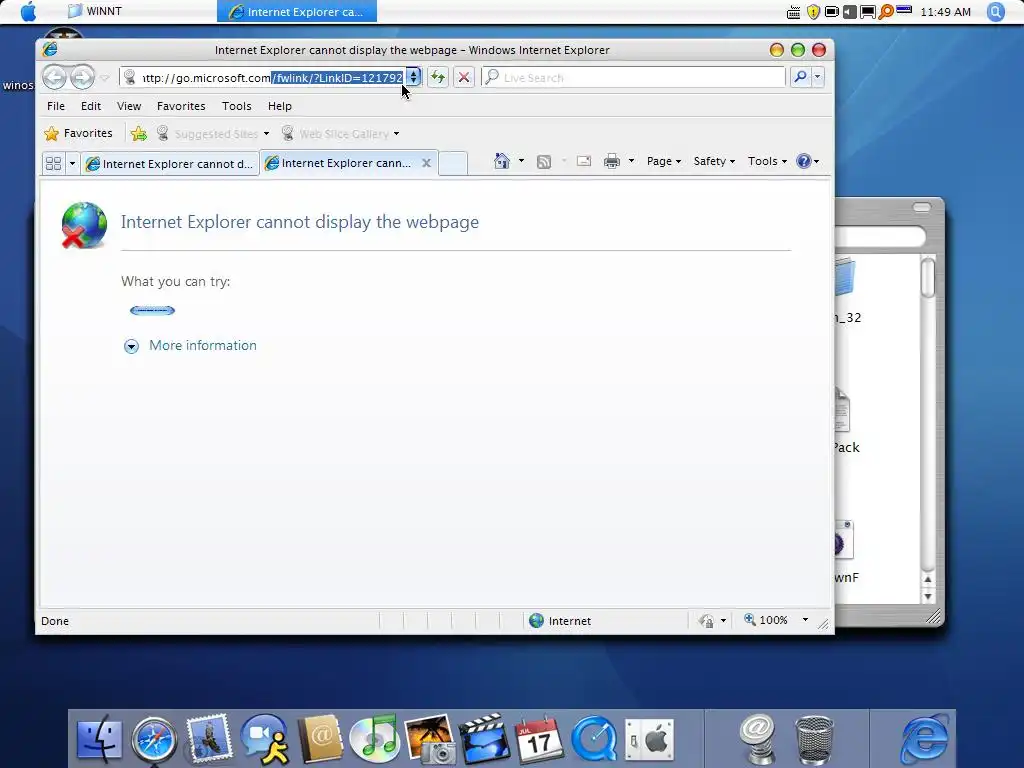Screen dimensions: 1024x768
Task: Click the magnifier Search button
Action: tap(800, 77)
